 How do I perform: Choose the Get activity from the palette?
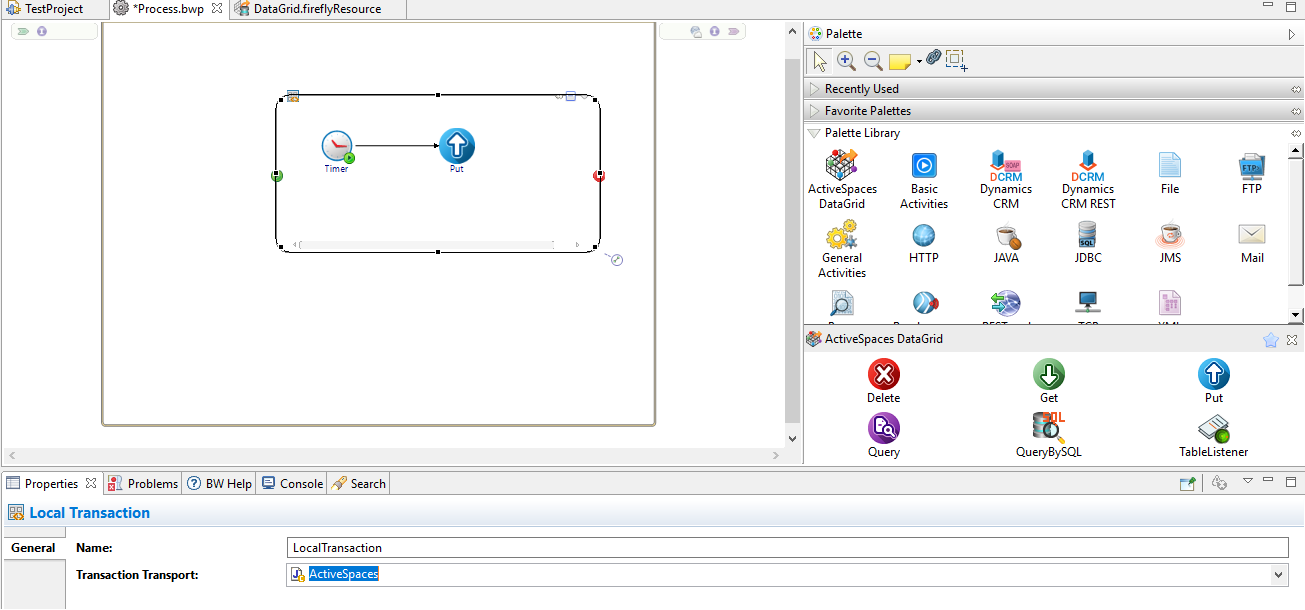[1048, 376]
